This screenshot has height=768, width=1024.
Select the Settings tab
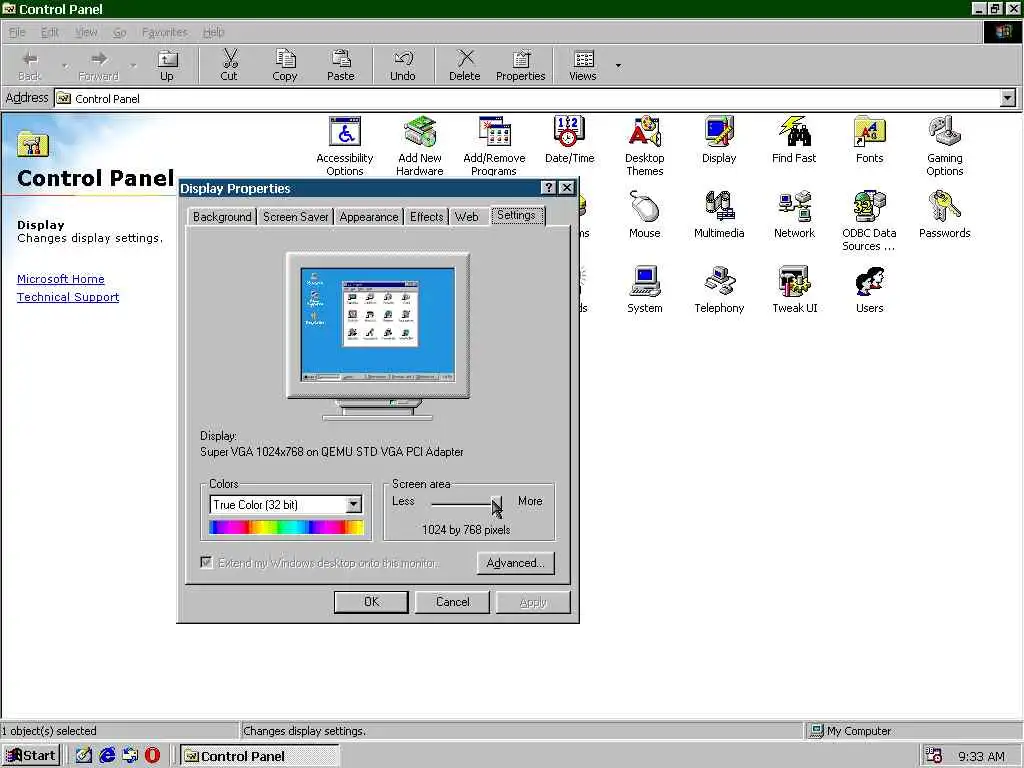[516, 215]
